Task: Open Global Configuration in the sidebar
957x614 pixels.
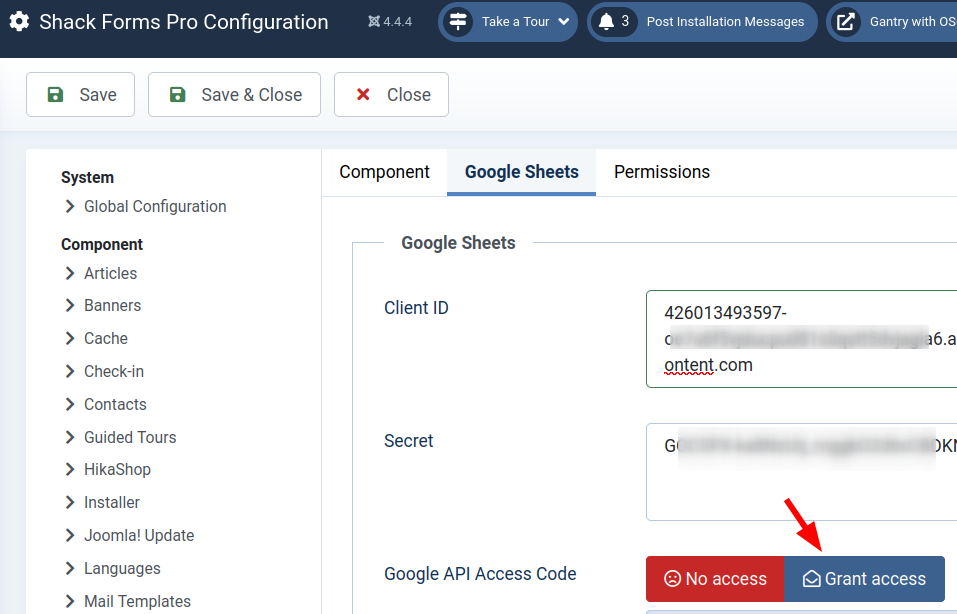Action: (x=155, y=206)
